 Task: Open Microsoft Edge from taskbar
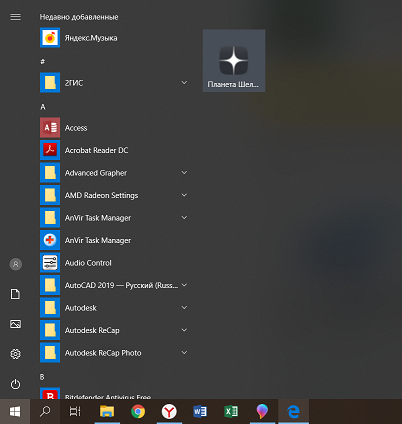293,412
